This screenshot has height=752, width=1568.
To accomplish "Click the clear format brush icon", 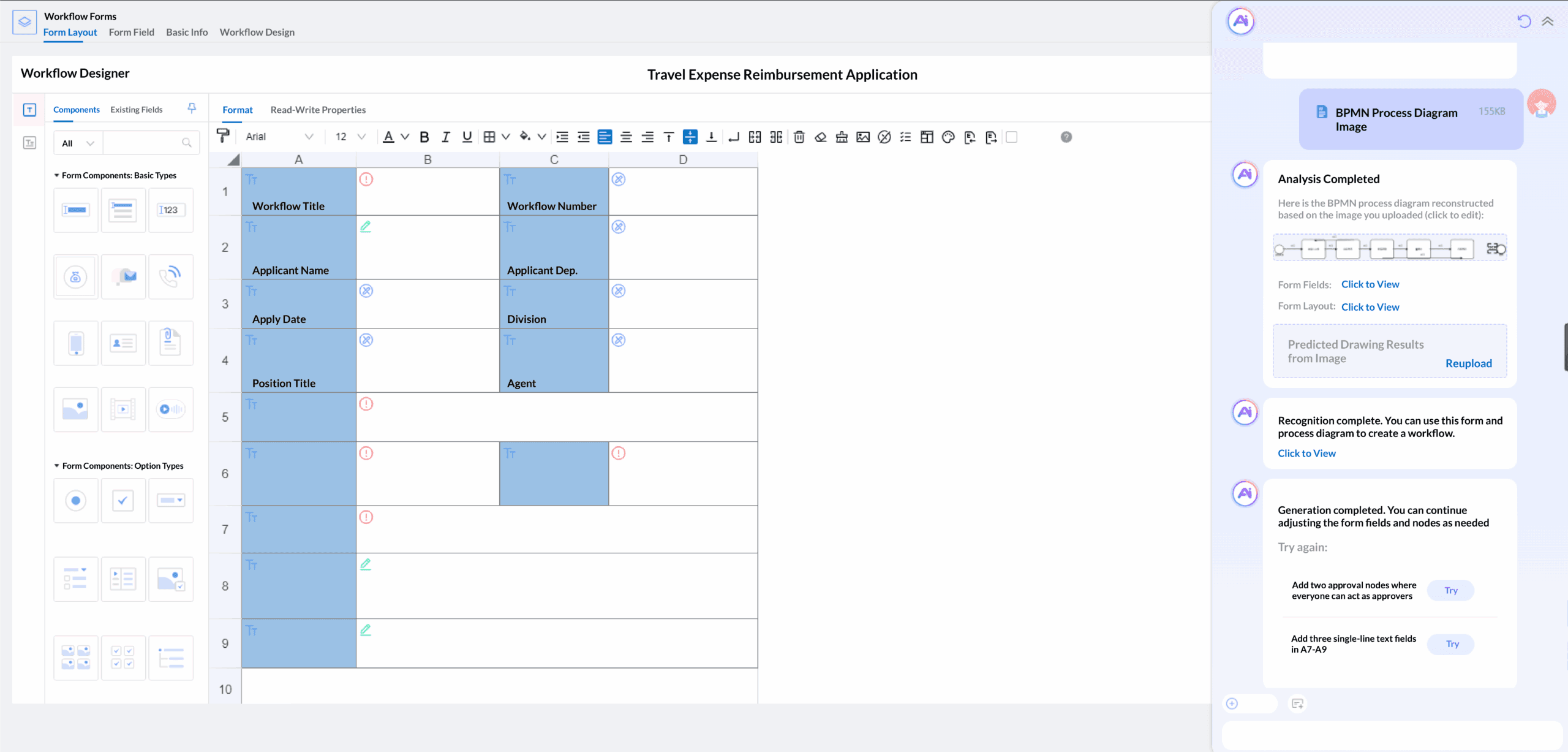I will (842, 137).
